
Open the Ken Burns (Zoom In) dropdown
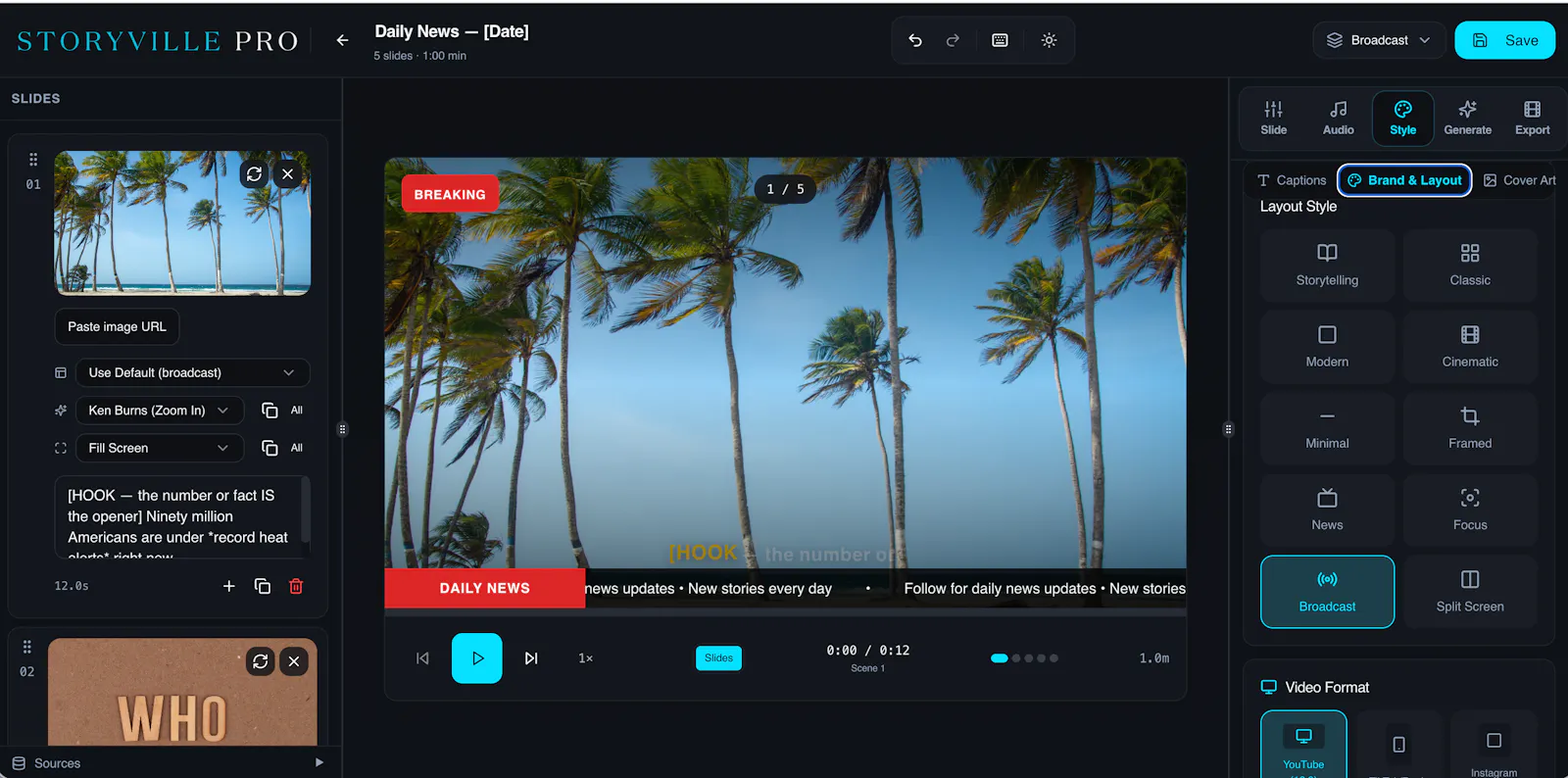(x=160, y=411)
